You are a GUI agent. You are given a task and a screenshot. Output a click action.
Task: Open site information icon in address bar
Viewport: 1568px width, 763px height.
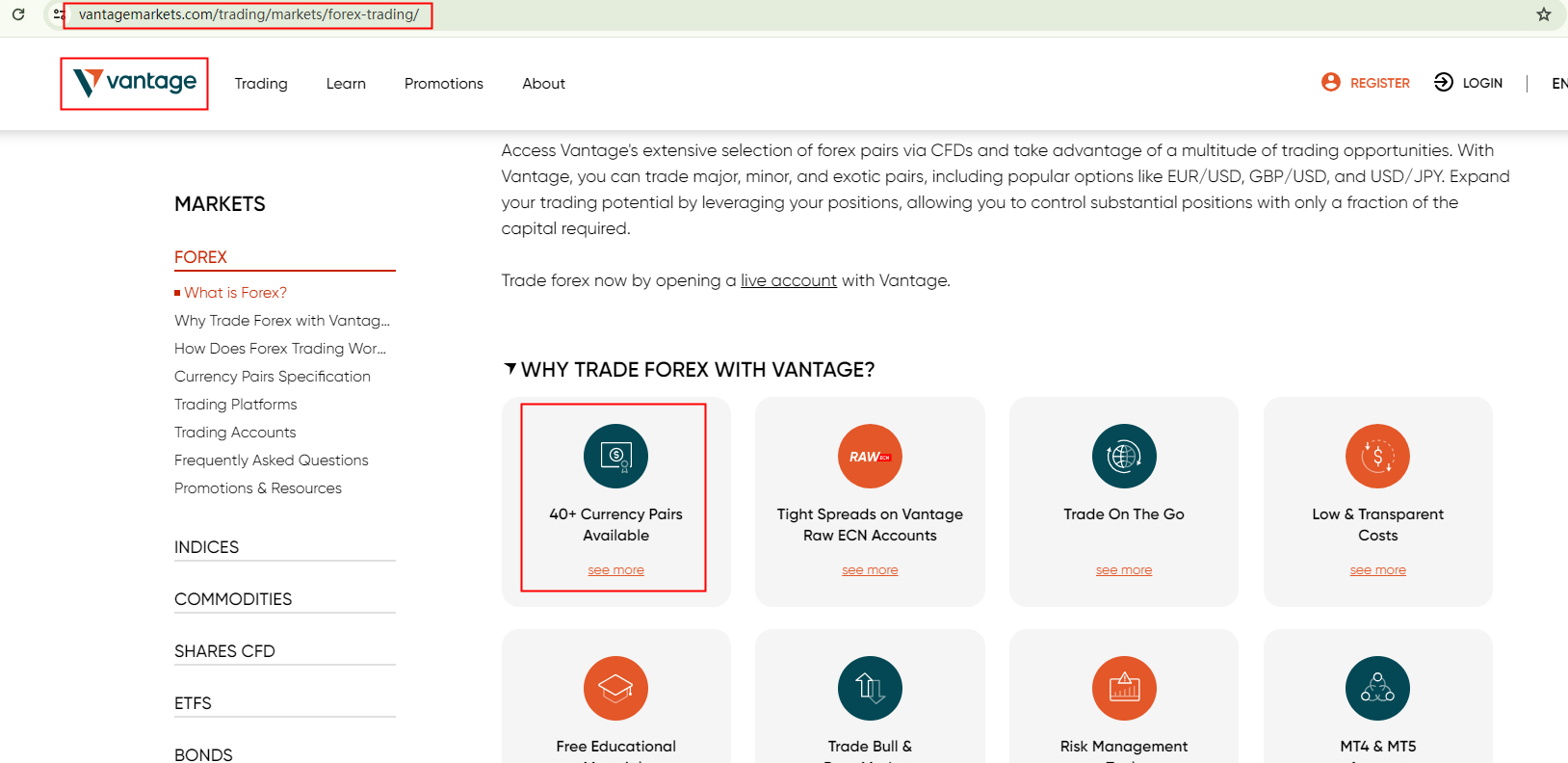tap(59, 14)
